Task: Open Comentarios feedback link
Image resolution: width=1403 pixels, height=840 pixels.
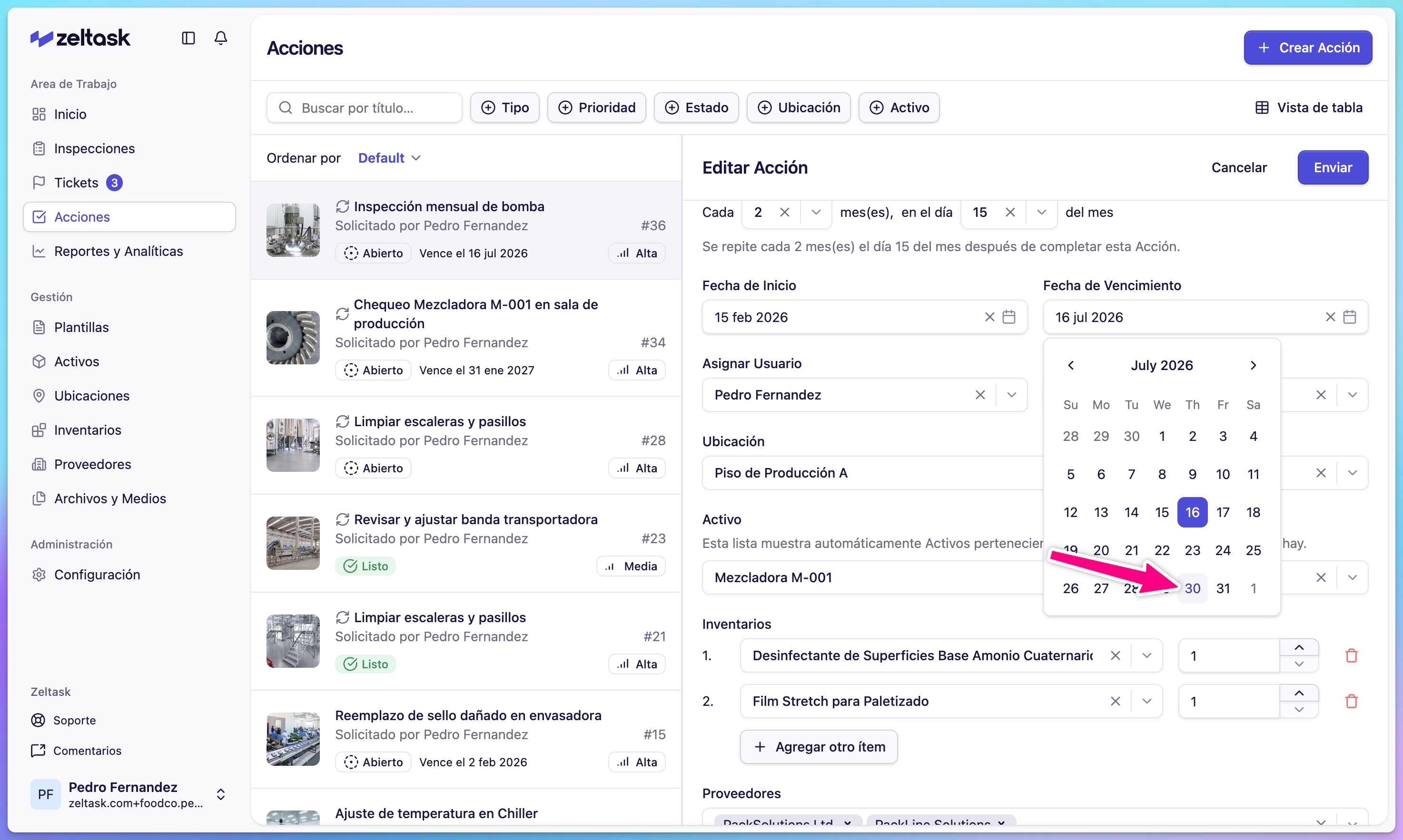Action: [x=76, y=751]
